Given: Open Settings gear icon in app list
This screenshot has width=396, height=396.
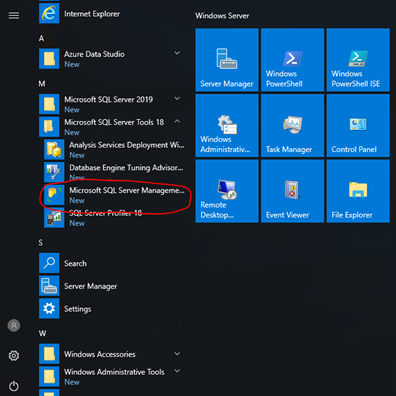Looking at the screenshot, I should (49, 308).
